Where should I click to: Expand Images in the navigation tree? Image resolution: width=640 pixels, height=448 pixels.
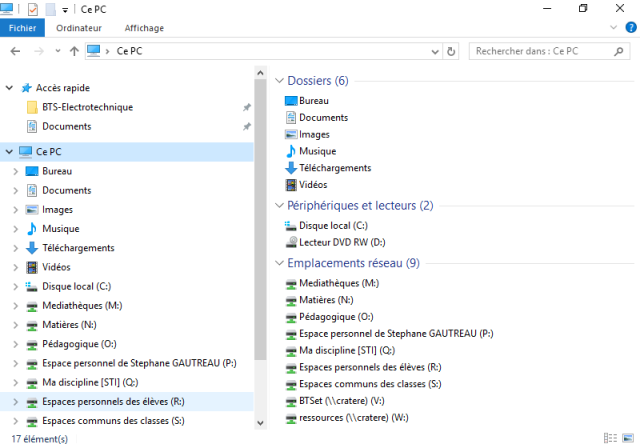tap(16, 209)
